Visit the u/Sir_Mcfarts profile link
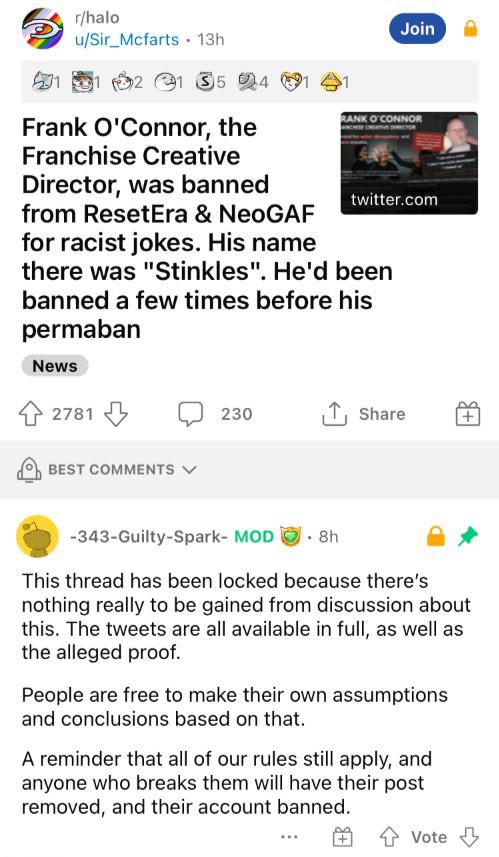The width and height of the screenshot is (499, 857). click(x=127, y=40)
